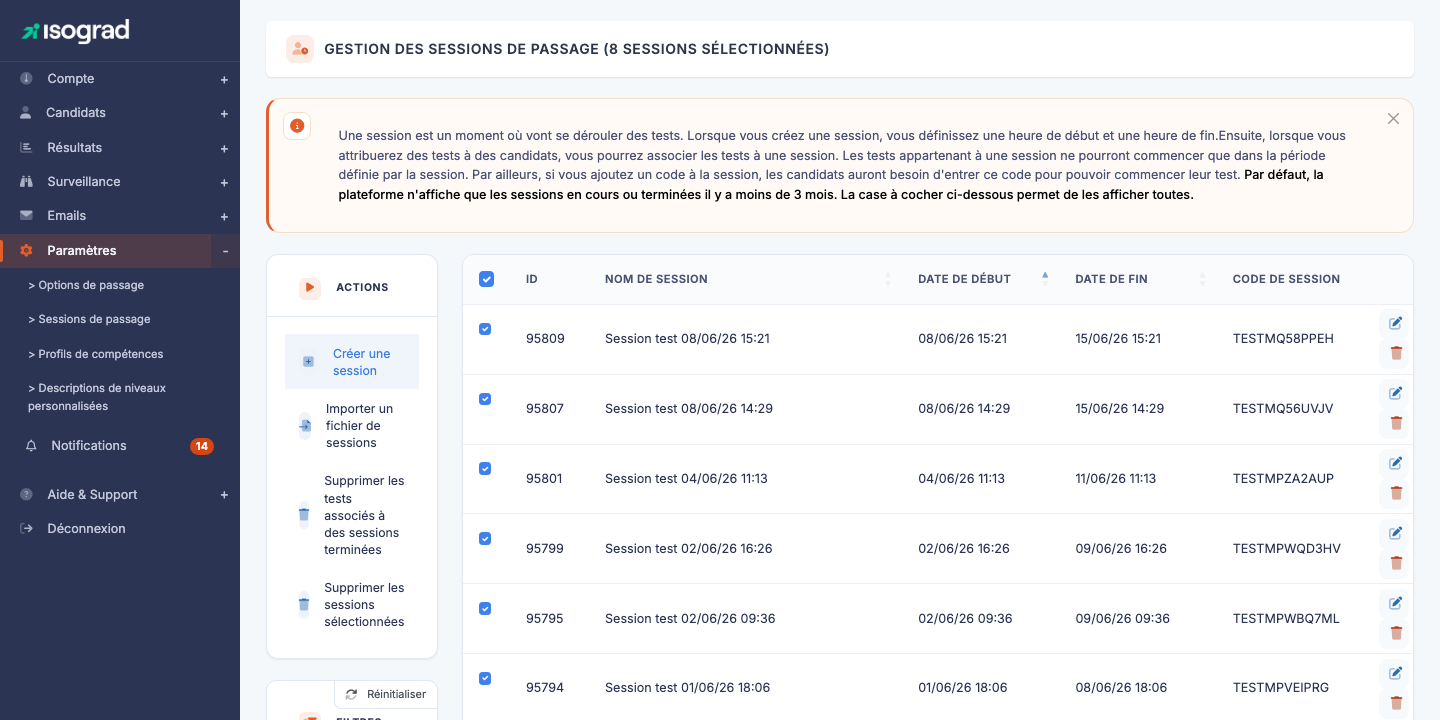Viewport: 1440px width, 720px height.
Task: Delete session 95807 with trash icon
Action: [x=1396, y=423]
